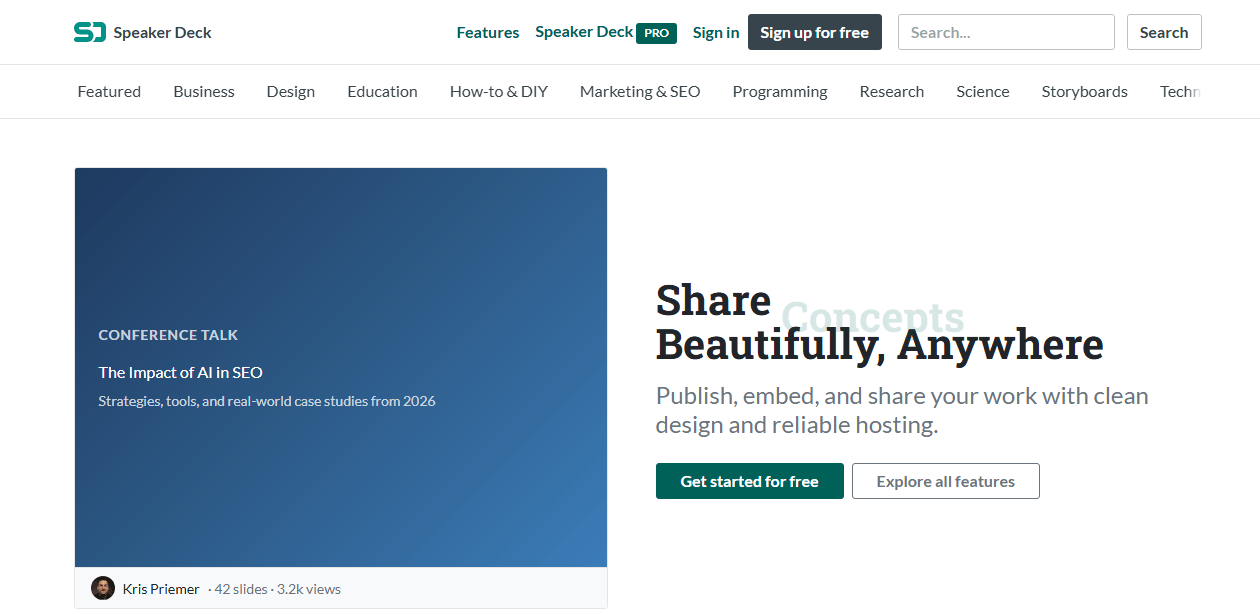Image resolution: width=1260 pixels, height=614 pixels.
Task: Browse the Programming category
Action: [780, 91]
